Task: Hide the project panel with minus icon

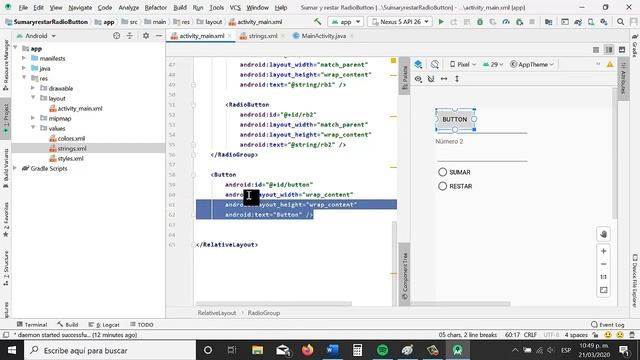Action: [159, 36]
